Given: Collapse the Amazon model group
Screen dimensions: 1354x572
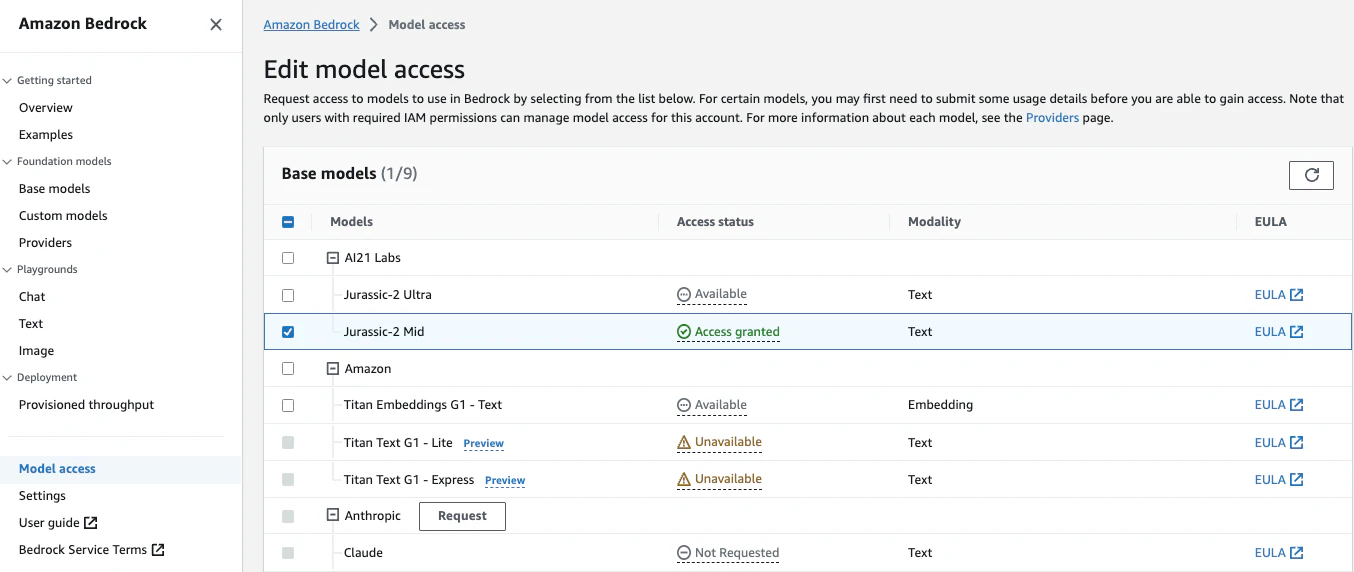Looking at the screenshot, I should click(x=333, y=369).
